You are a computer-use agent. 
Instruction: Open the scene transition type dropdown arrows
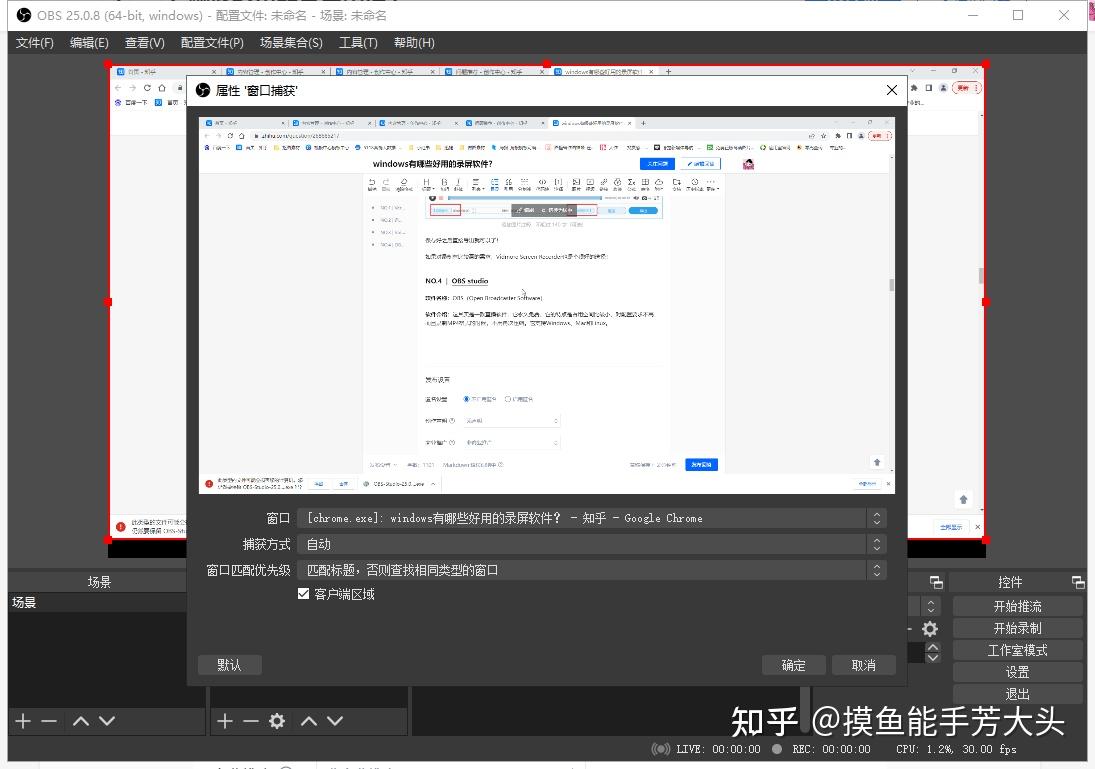click(x=930, y=606)
